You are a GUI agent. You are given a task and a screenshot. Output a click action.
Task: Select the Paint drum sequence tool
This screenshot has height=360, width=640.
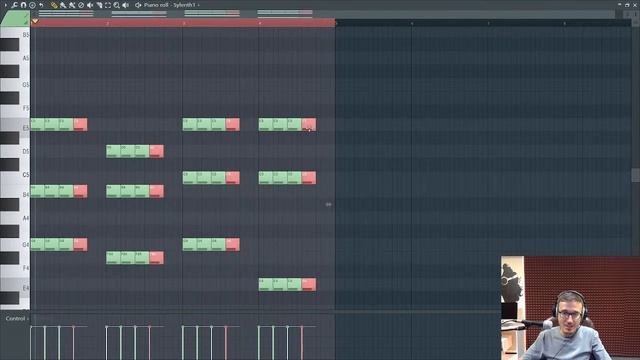click(x=72, y=5)
